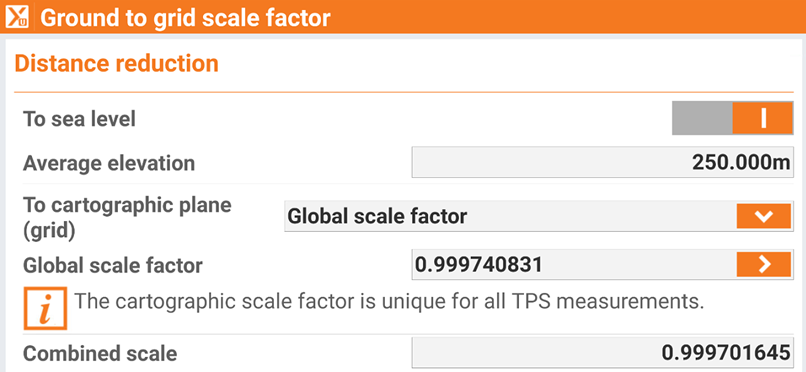
Task: Click the gray off side of toggle
Action: pyautogui.click(x=702, y=118)
